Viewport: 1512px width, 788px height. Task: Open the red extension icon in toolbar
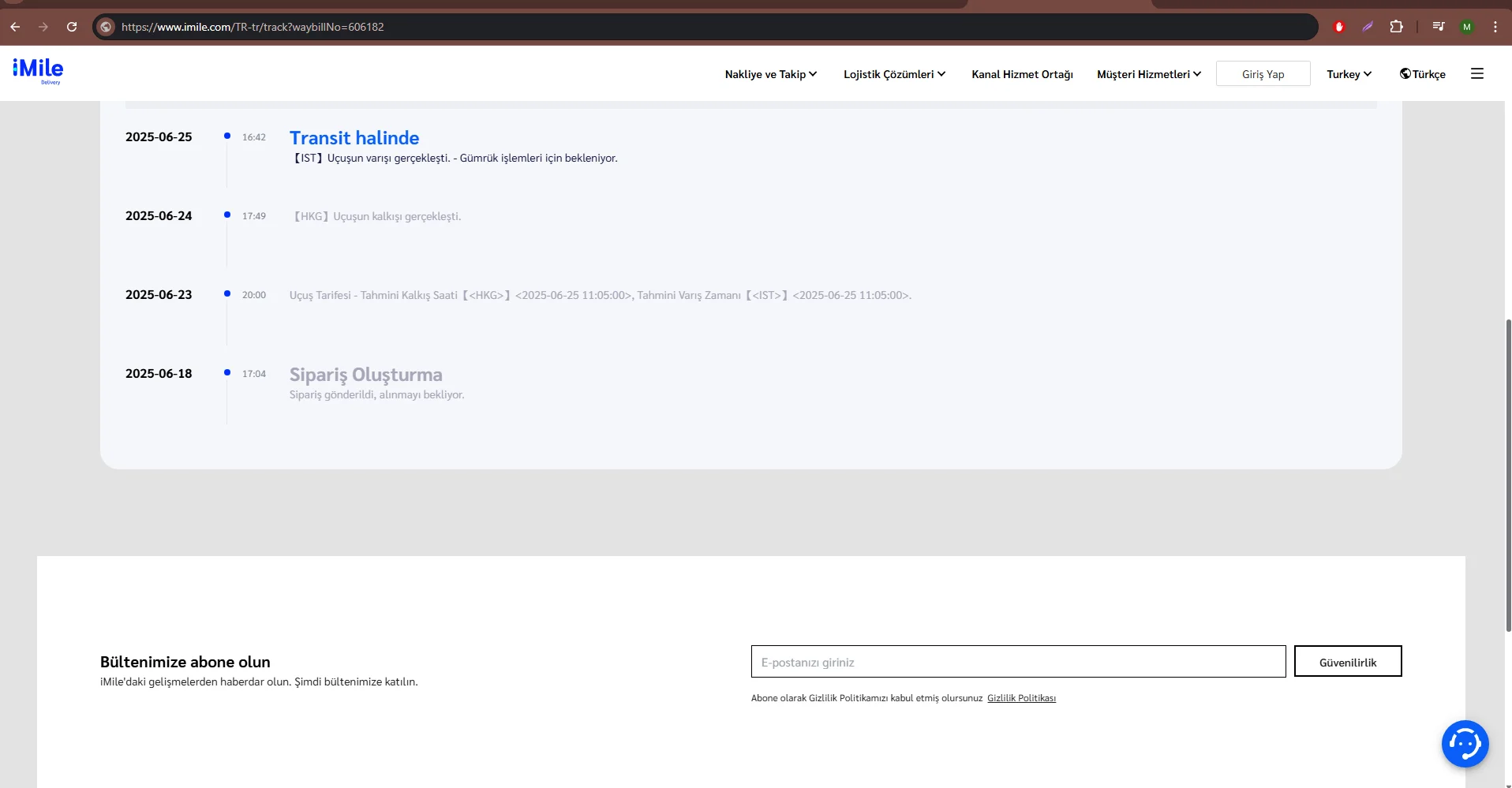pos(1338,27)
